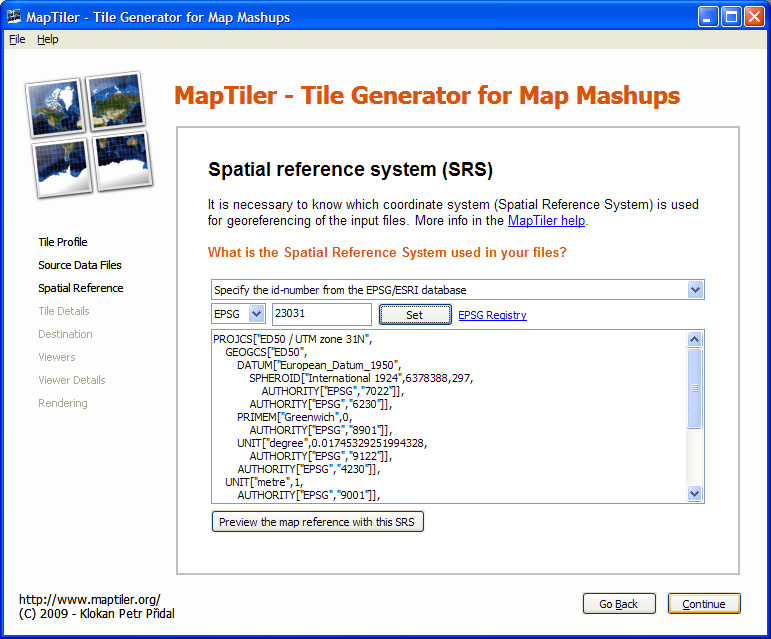Go to the Tile Profile step
The height and width of the screenshot is (639, 771).
click(x=63, y=242)
